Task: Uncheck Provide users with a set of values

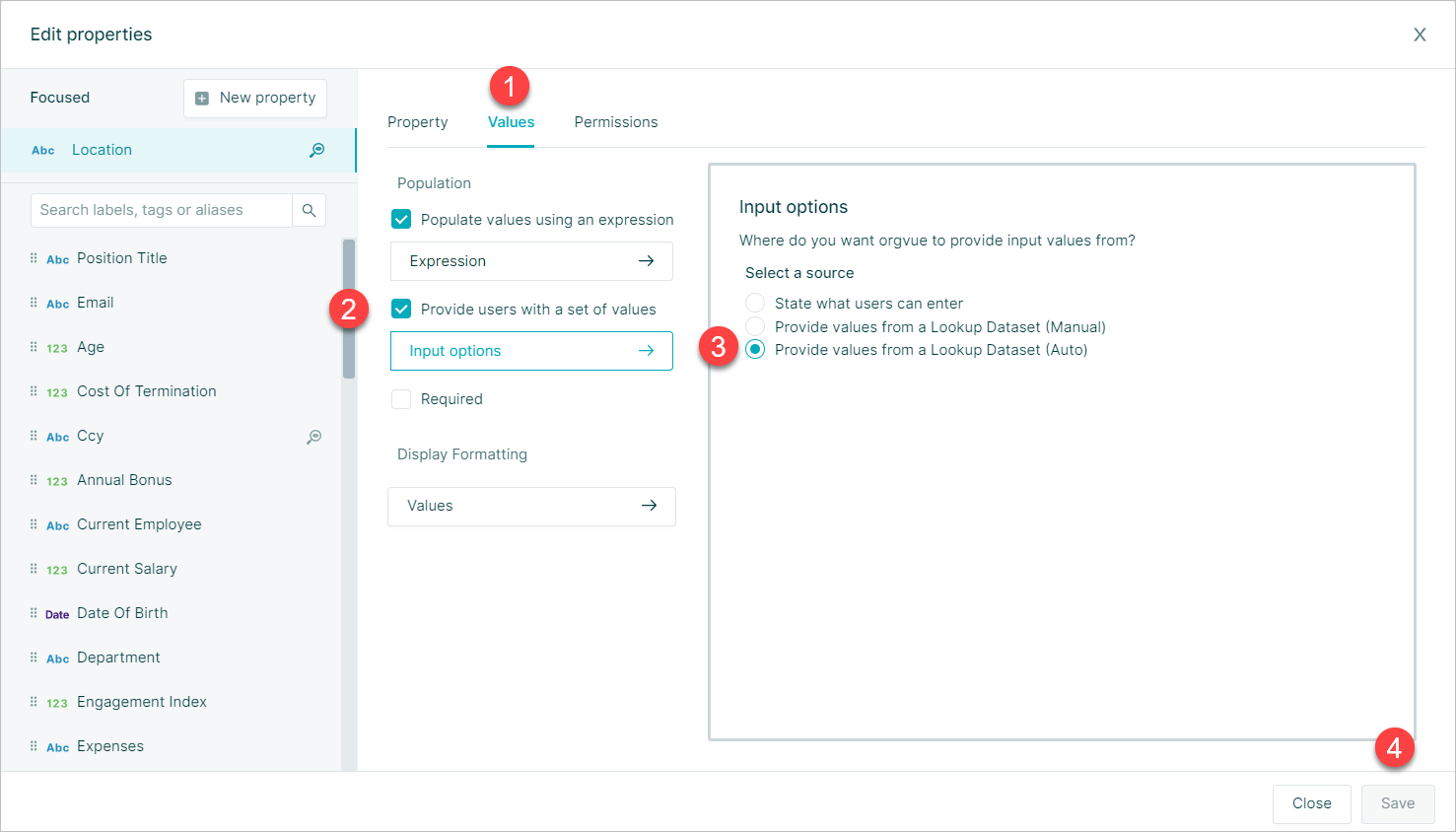Action: 401,309
